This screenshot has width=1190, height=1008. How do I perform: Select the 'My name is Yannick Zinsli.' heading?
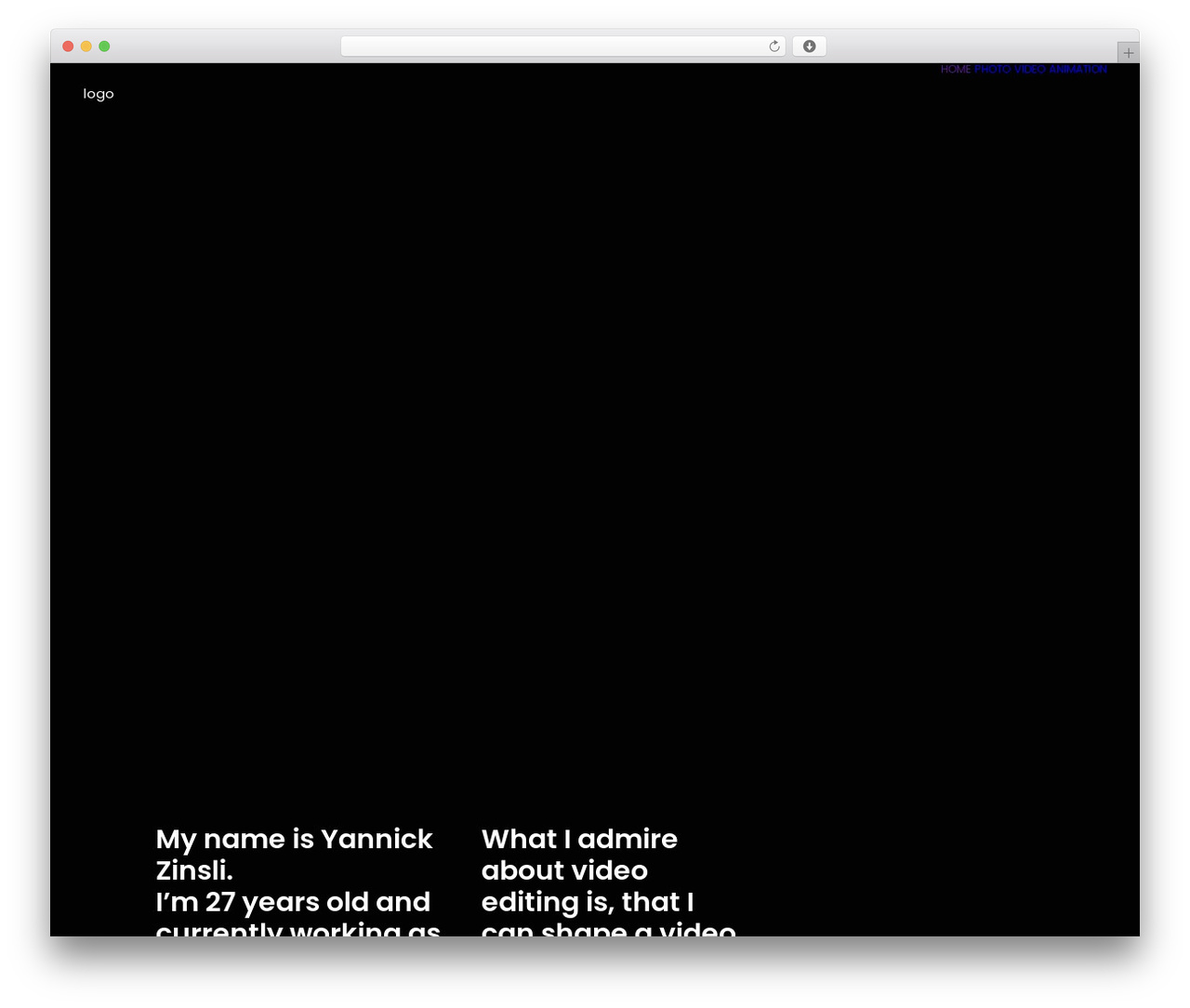(294, 855)
